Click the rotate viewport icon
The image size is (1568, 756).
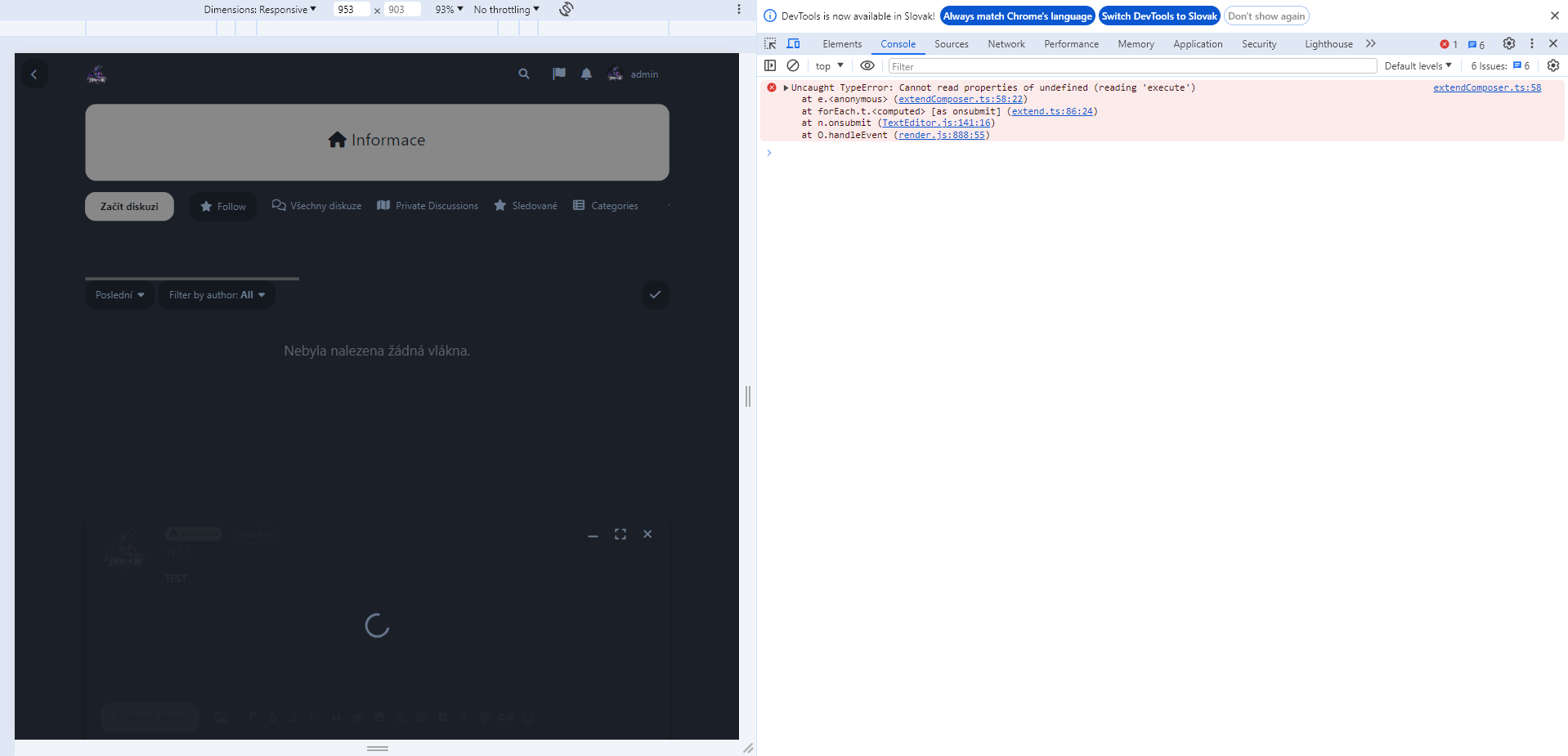[567, 9]
